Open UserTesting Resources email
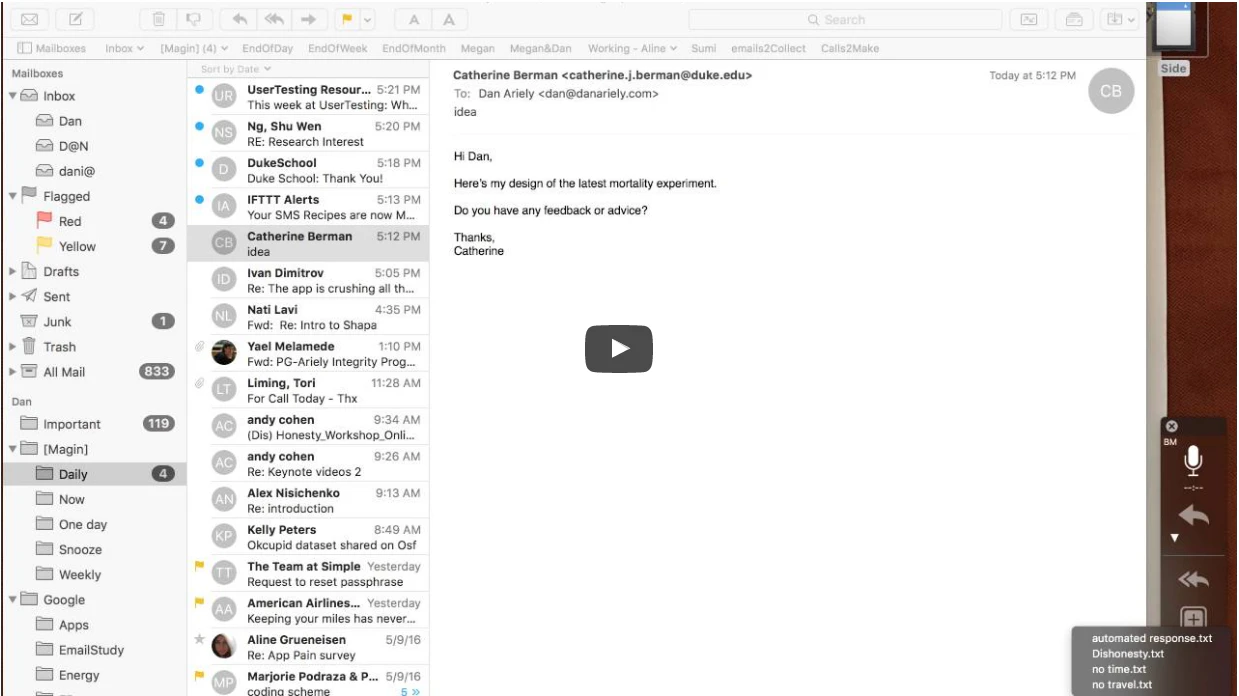The width and height of the screenshot is (1239, 696). coord(308,97)
